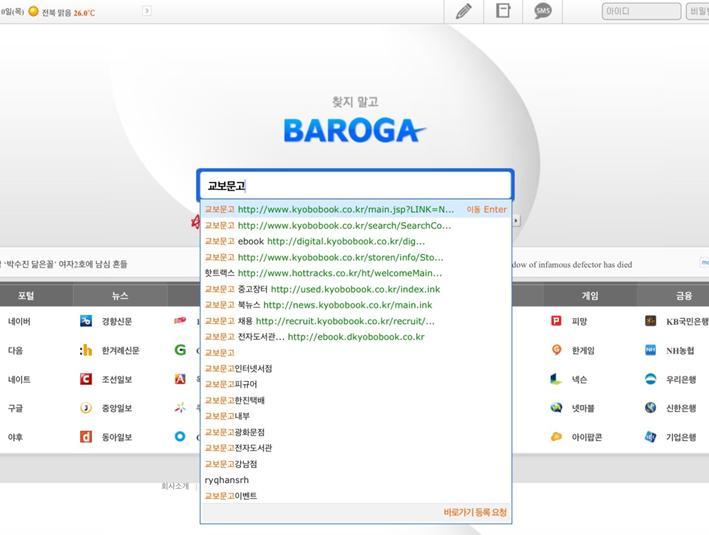Click the blue circle O icon in third column

point(180,437)
